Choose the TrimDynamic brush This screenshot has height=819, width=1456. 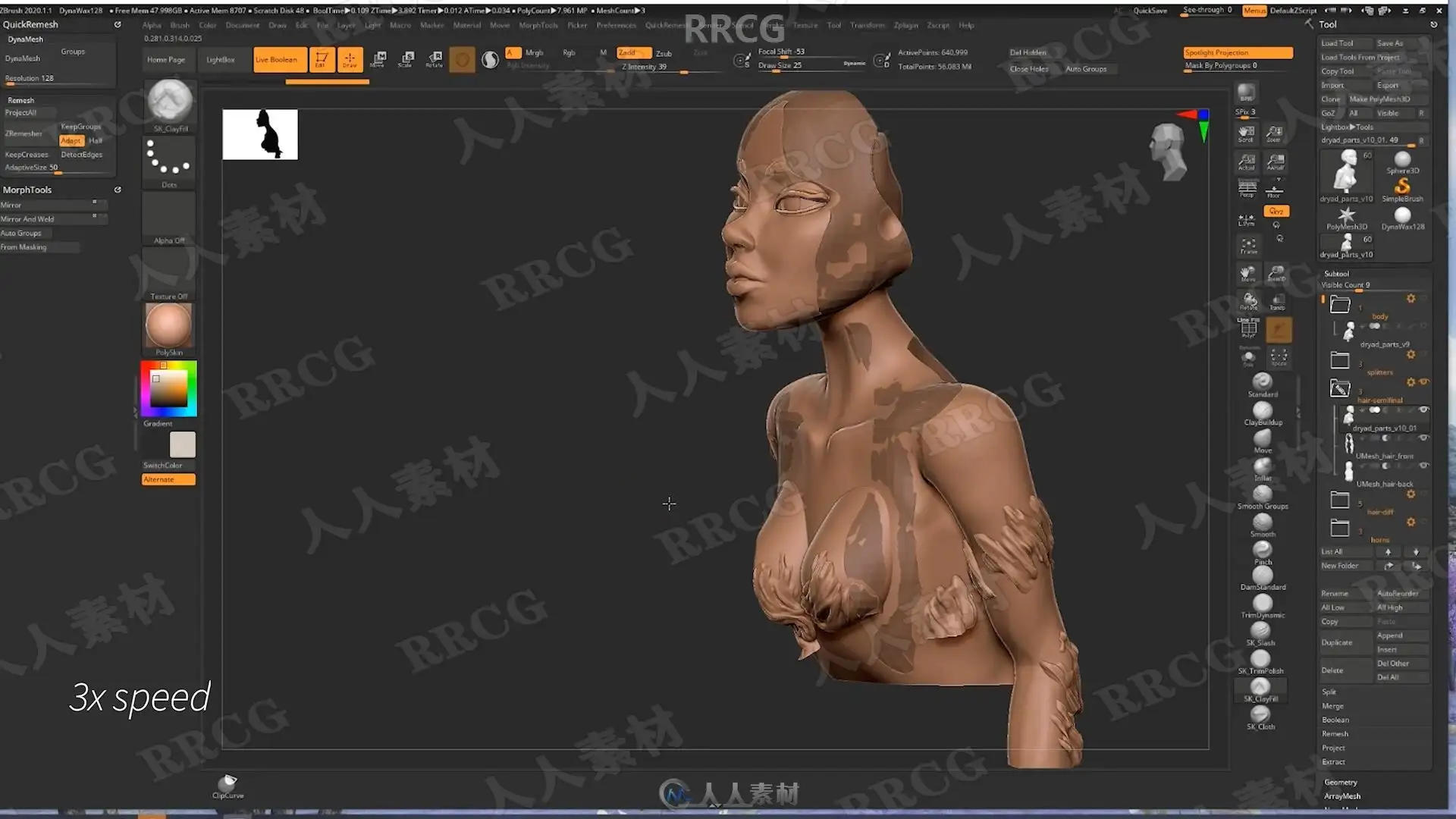[x=1263, y=606]
